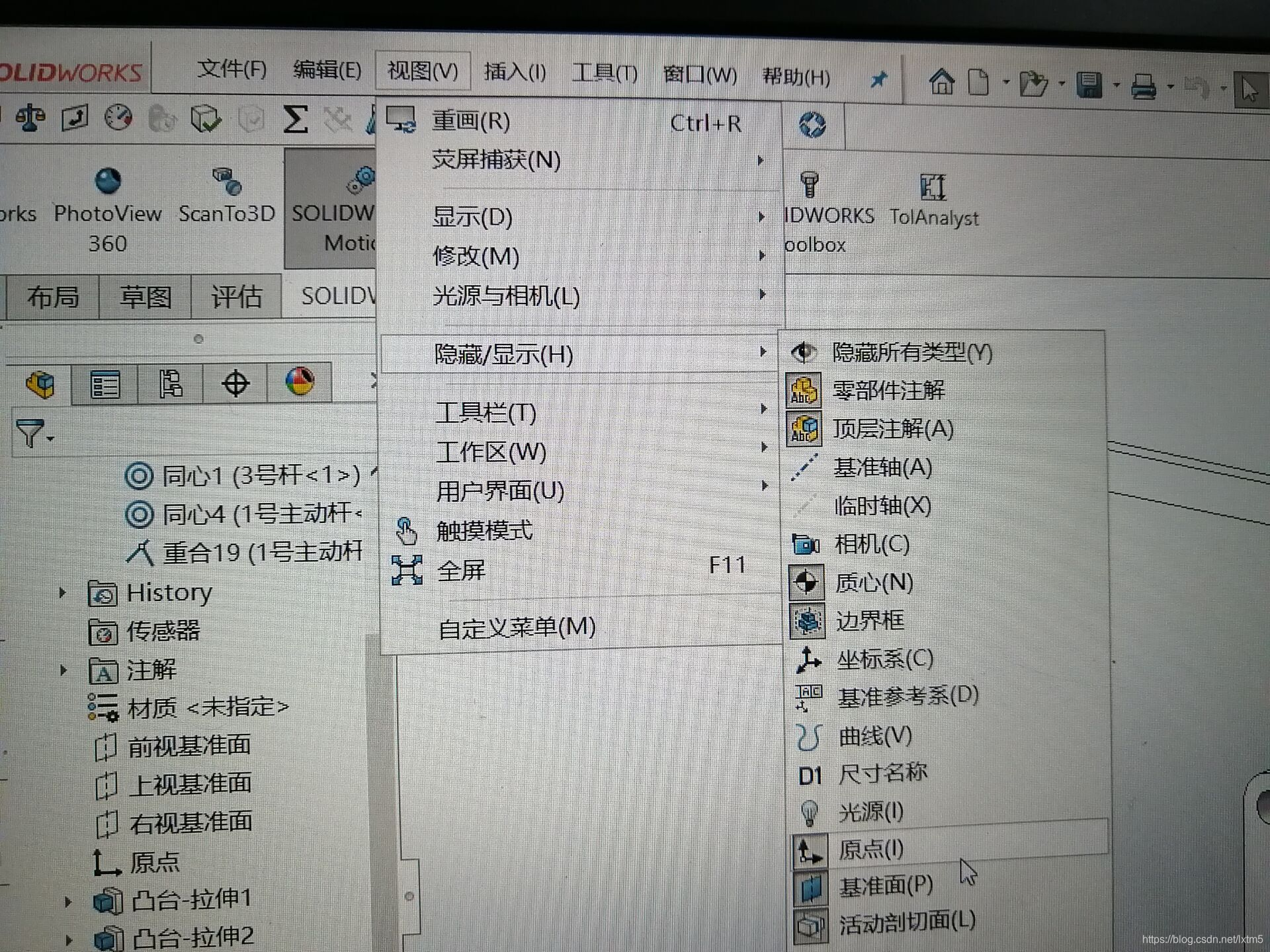Click the PhotoView 360 add-in icon
Viewport: 1270px width, 952px height.
tap(108, 182)
